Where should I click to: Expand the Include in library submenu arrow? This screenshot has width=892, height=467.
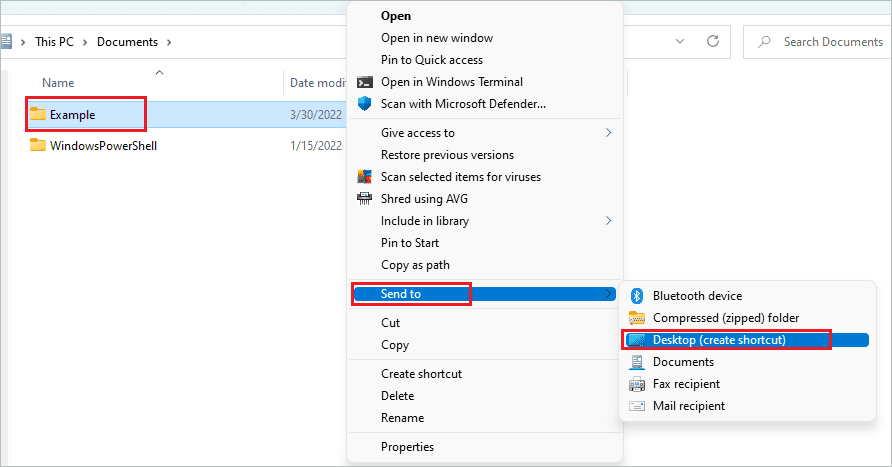click(608, 221)
